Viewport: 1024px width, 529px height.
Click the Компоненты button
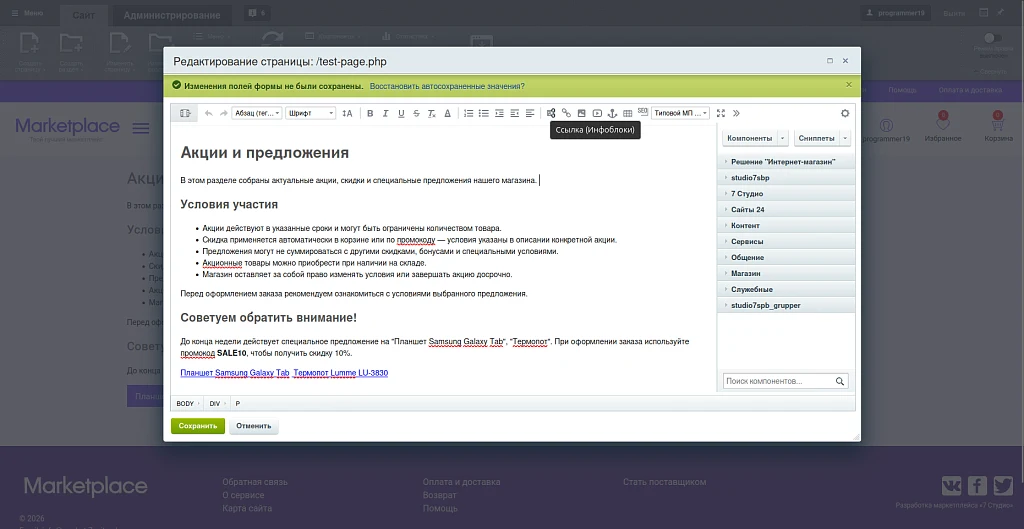pos(749,138)
